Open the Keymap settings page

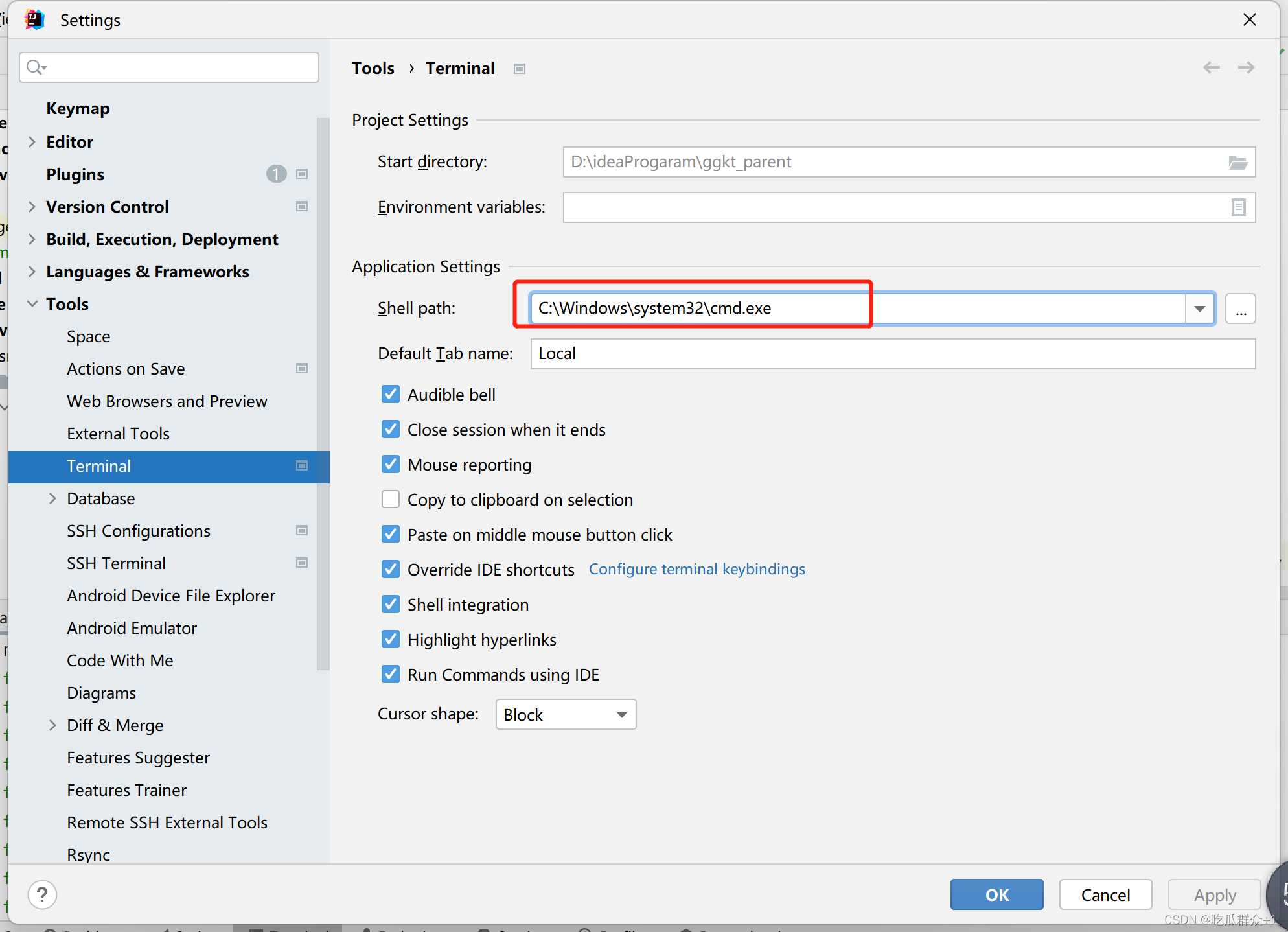click(78, 108)
